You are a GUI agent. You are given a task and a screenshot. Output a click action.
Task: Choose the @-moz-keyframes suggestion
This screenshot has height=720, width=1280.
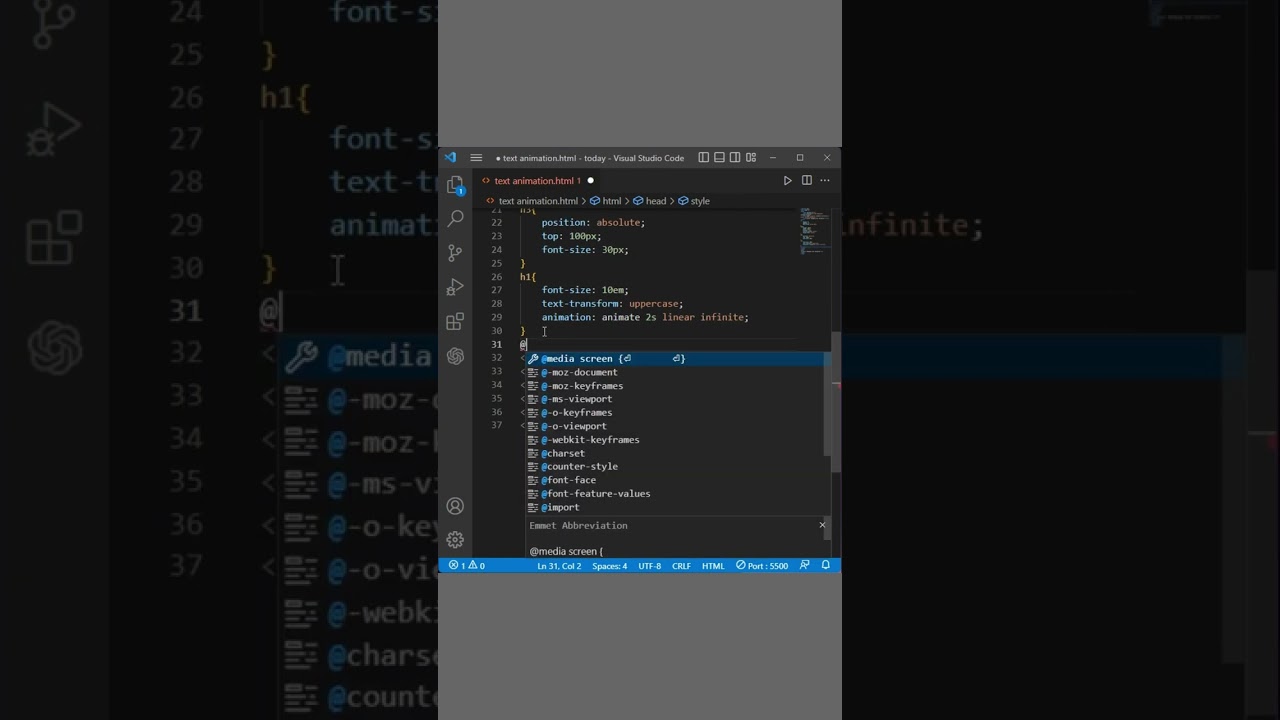coord(675,386)
